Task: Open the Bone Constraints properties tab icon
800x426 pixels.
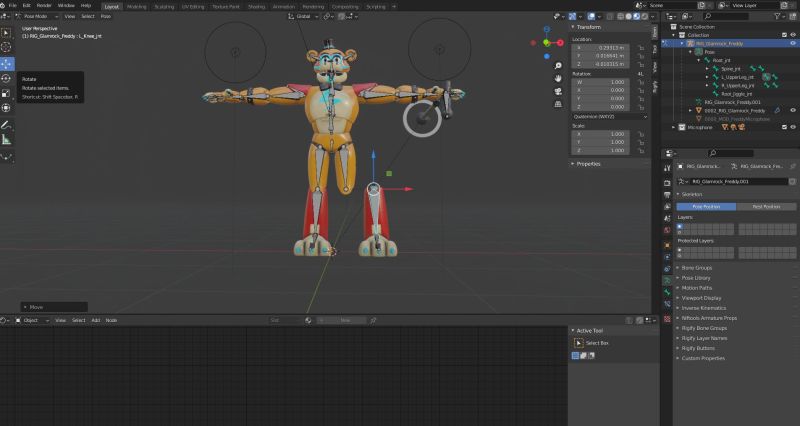Action: coord(667,304)
